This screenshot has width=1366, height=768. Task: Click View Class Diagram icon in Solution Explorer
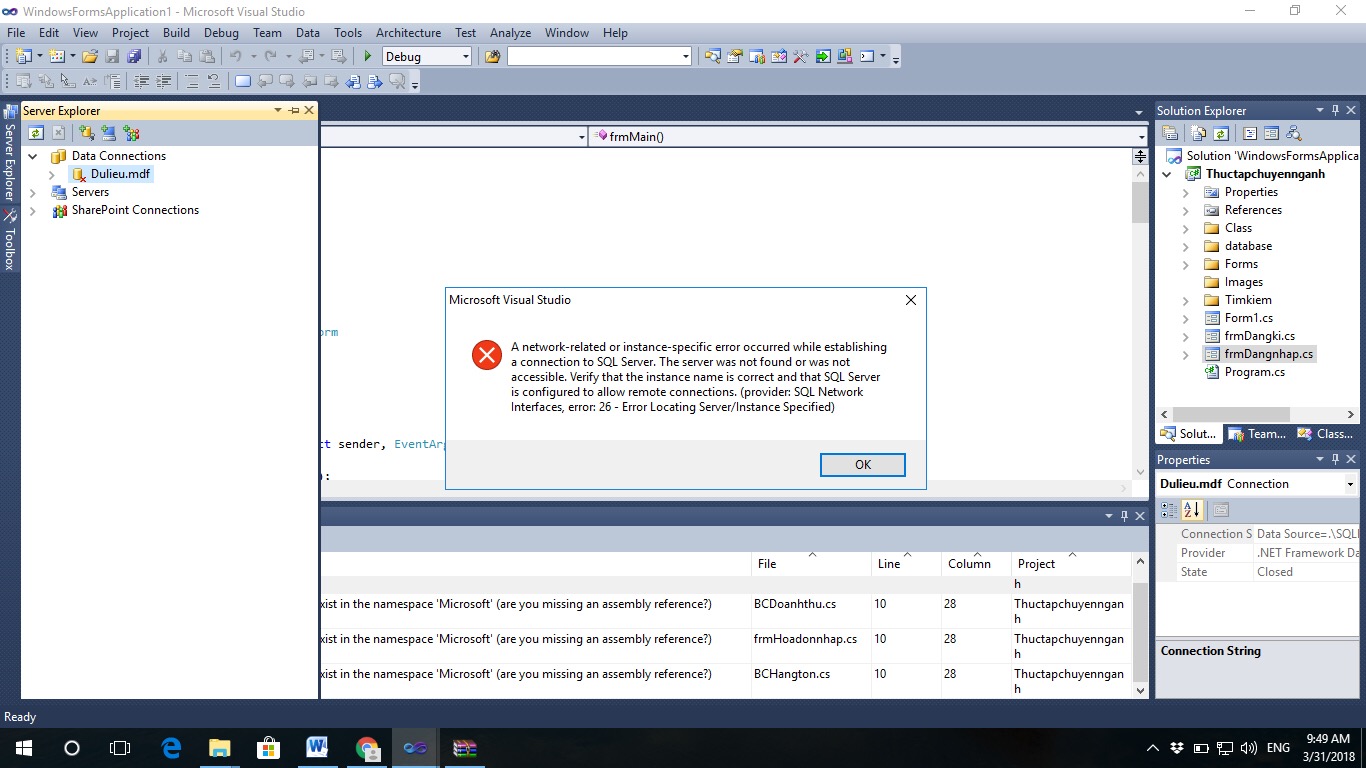click(x=1294, y=133)
